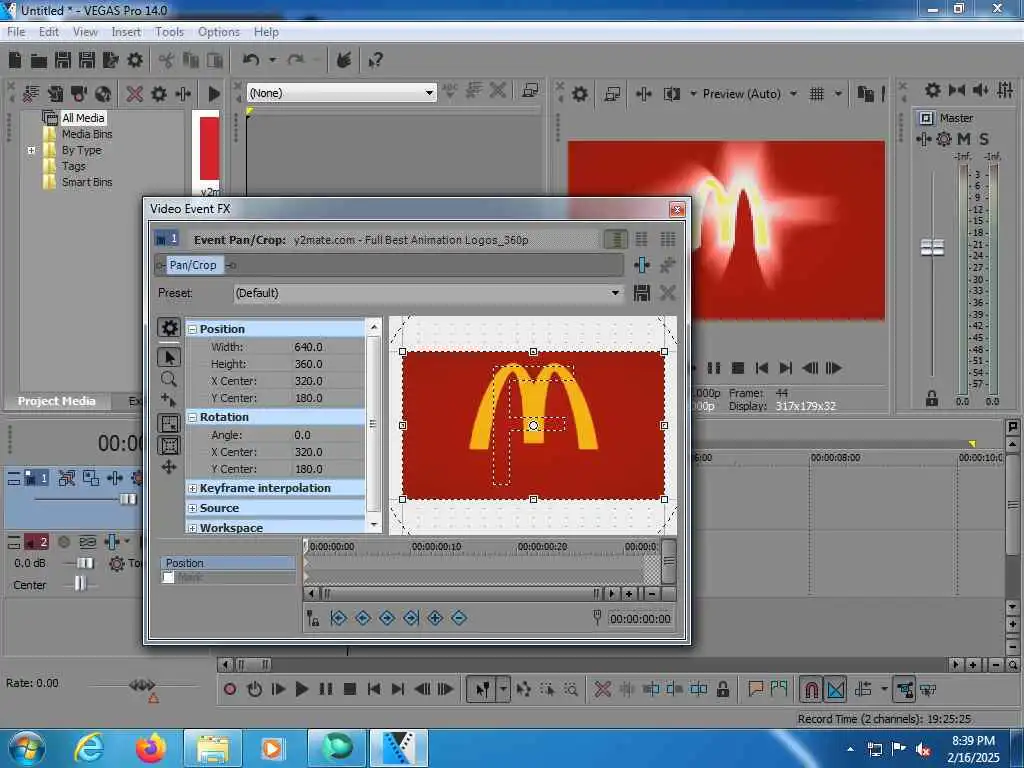The height and width of the screenshot is (768, 1024).
Task: Expand the By Type folder in Project Media
Action: click(x=31, y=150)
